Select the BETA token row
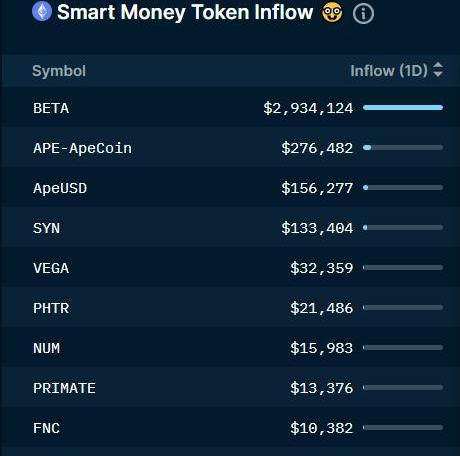Screen dimensions: 460x456 click(x=230, y=107)
